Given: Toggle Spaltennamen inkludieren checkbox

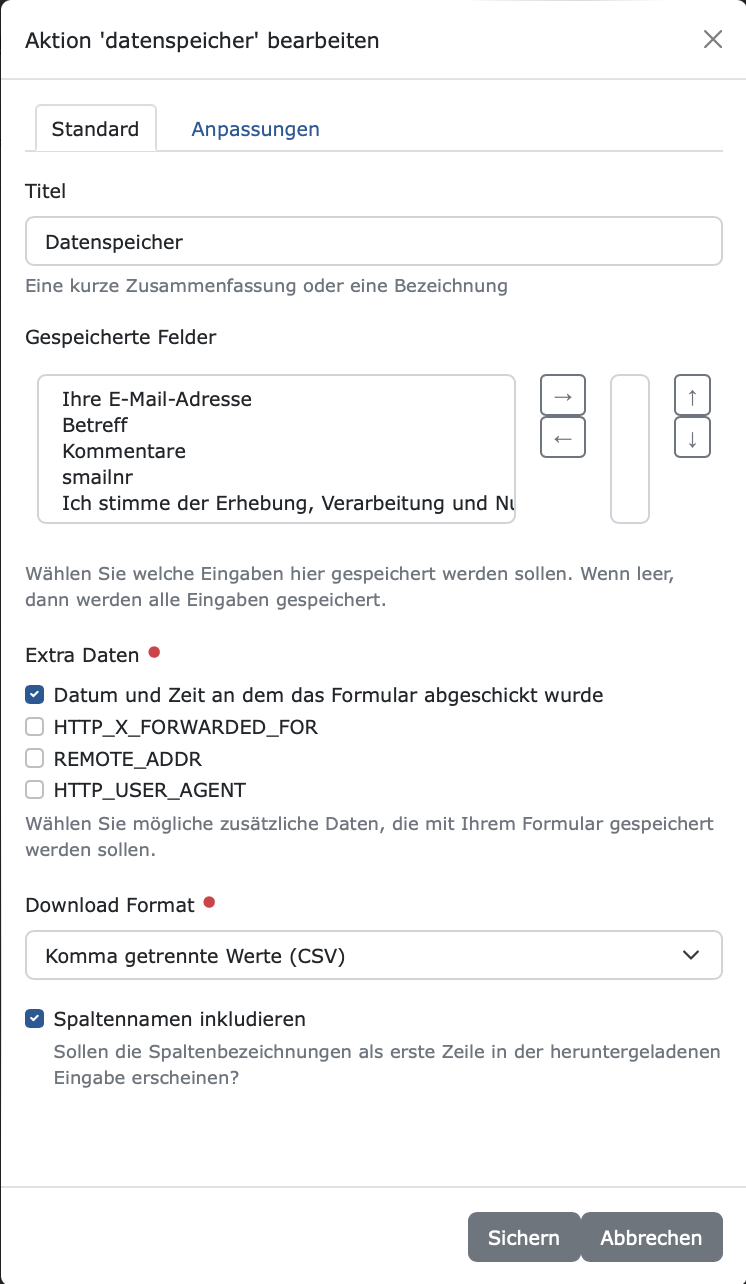Looking at the screenshot, I should [35, 1019].
